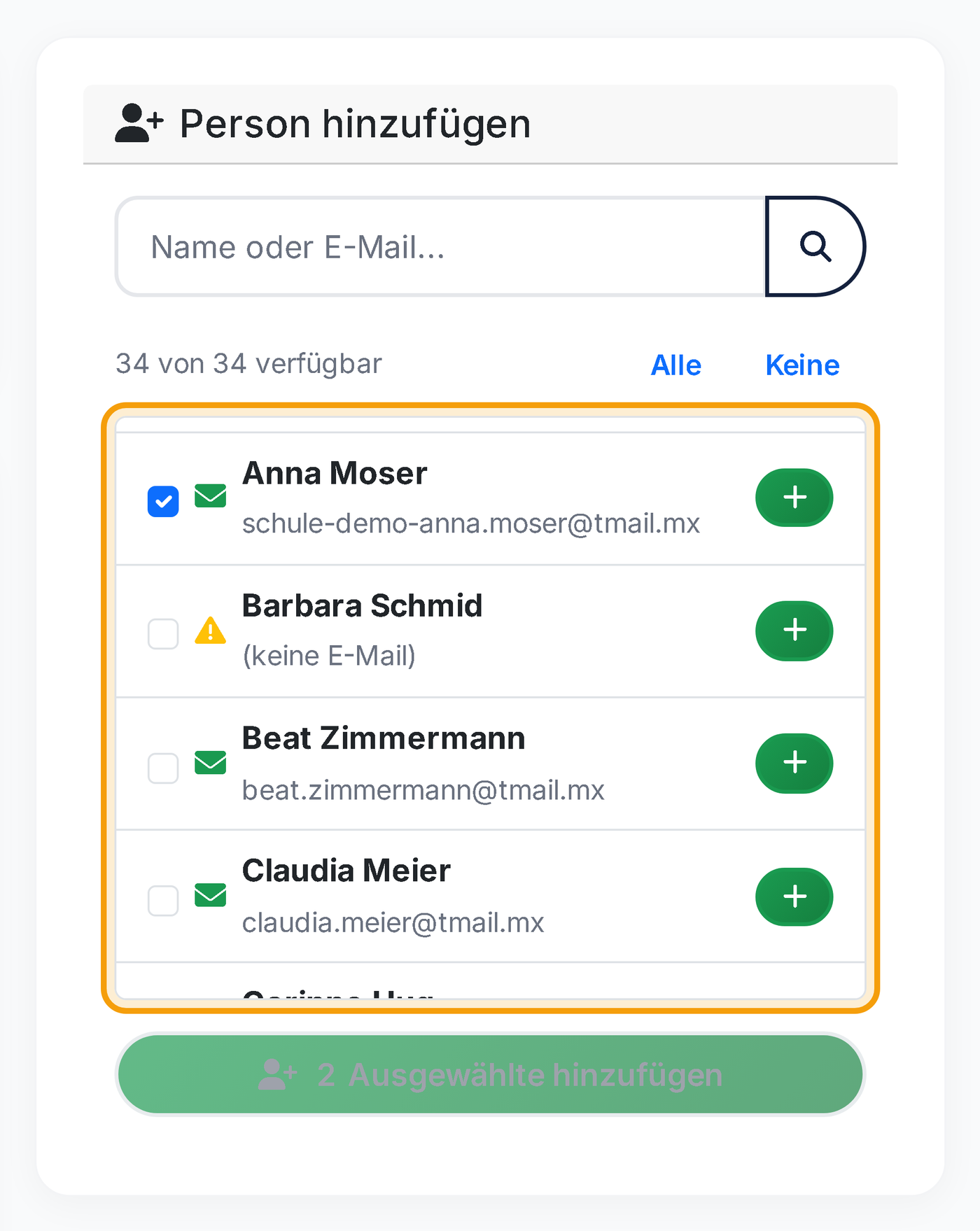Tick the Claudia Meier checkbox

(x=163, y=900)
